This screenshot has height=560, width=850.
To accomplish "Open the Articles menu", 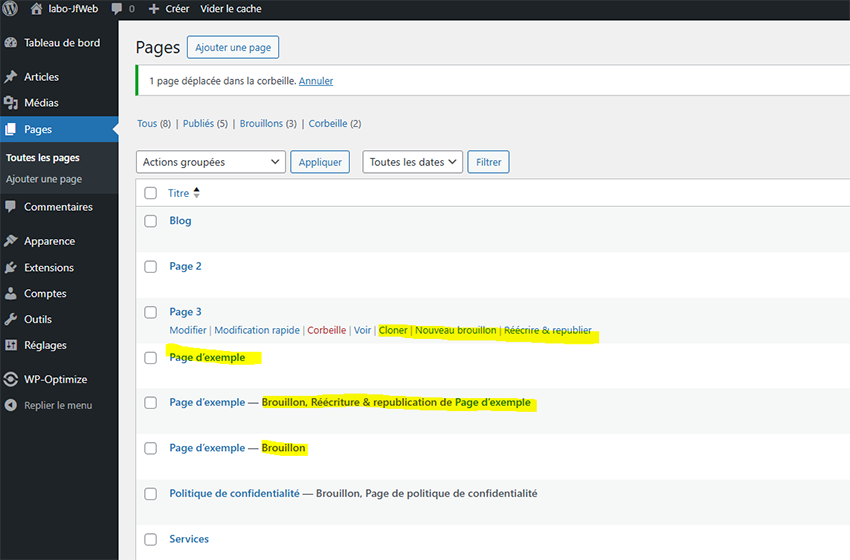I will 59,77.
